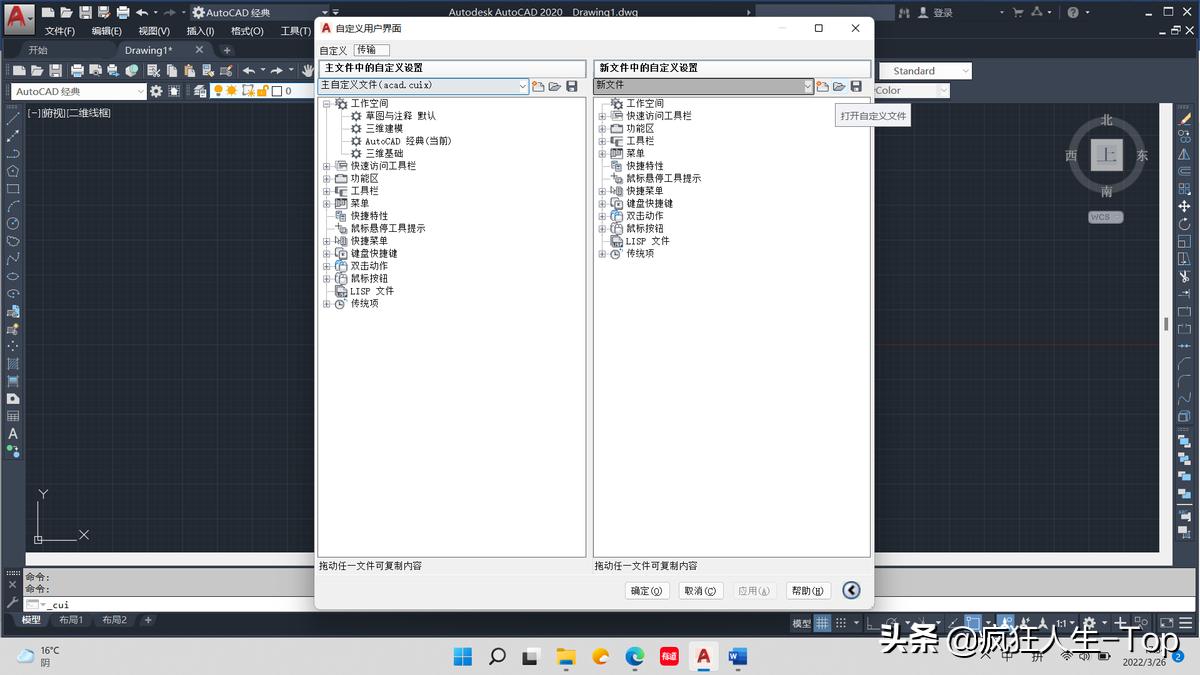Click the AutoCAD 经典(当前) workspace icon
This screenshot has height=675, width=1200.
tap(355, 140)
